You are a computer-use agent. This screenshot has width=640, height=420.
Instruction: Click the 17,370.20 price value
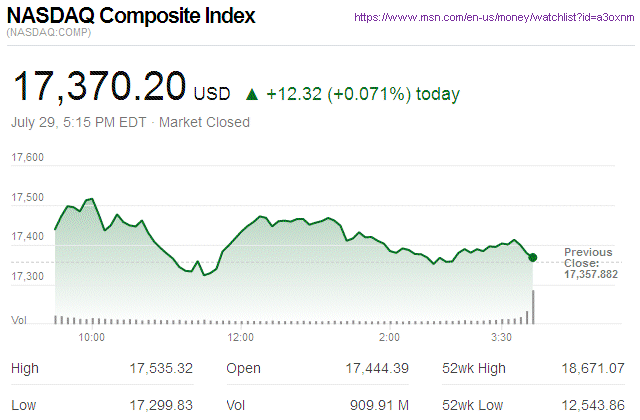point(98,88)
